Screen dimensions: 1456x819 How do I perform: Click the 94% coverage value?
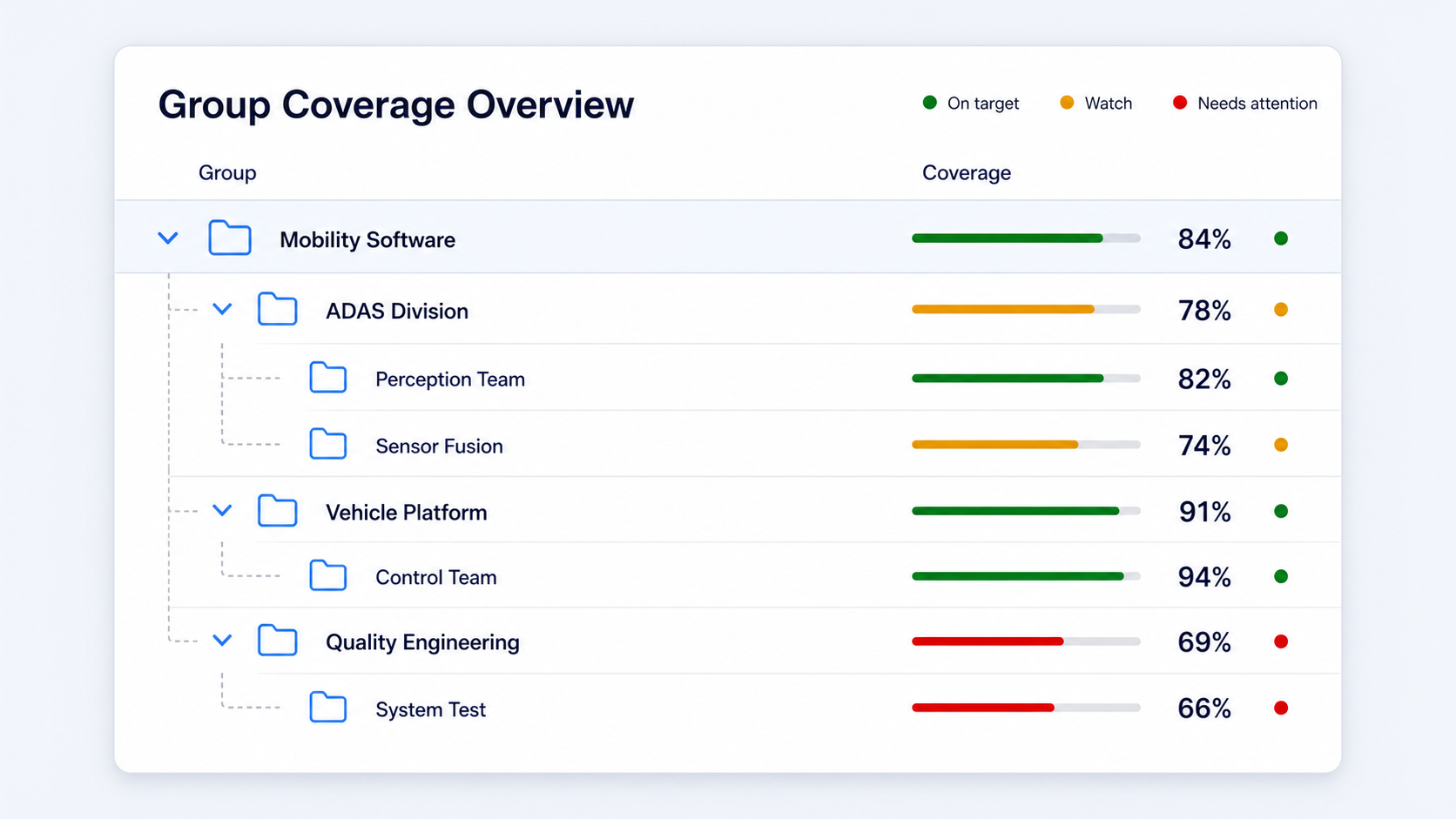click(x=1204, y=577)
